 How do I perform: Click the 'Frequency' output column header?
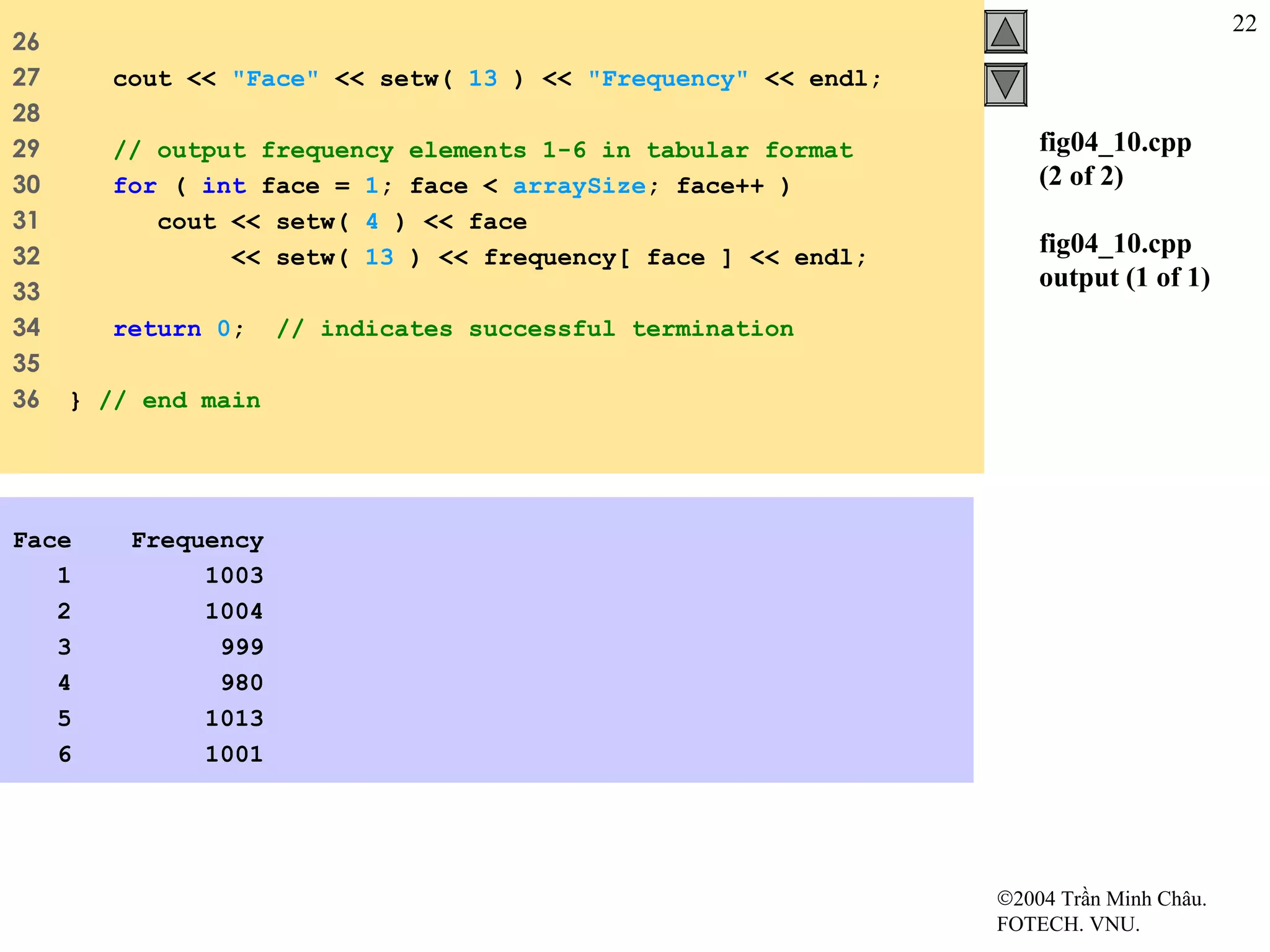(x=197, y=541)
